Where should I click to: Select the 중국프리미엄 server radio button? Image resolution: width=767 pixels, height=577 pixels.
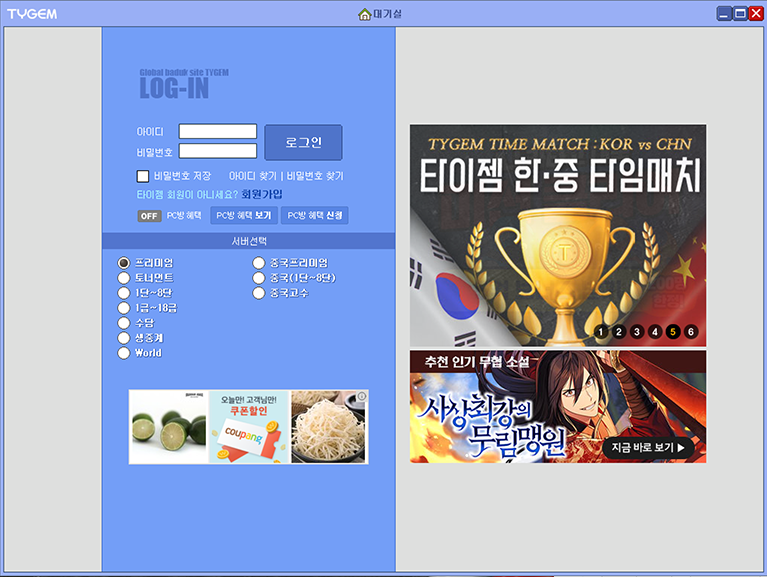pyautogui.click(x=259, y=263)
